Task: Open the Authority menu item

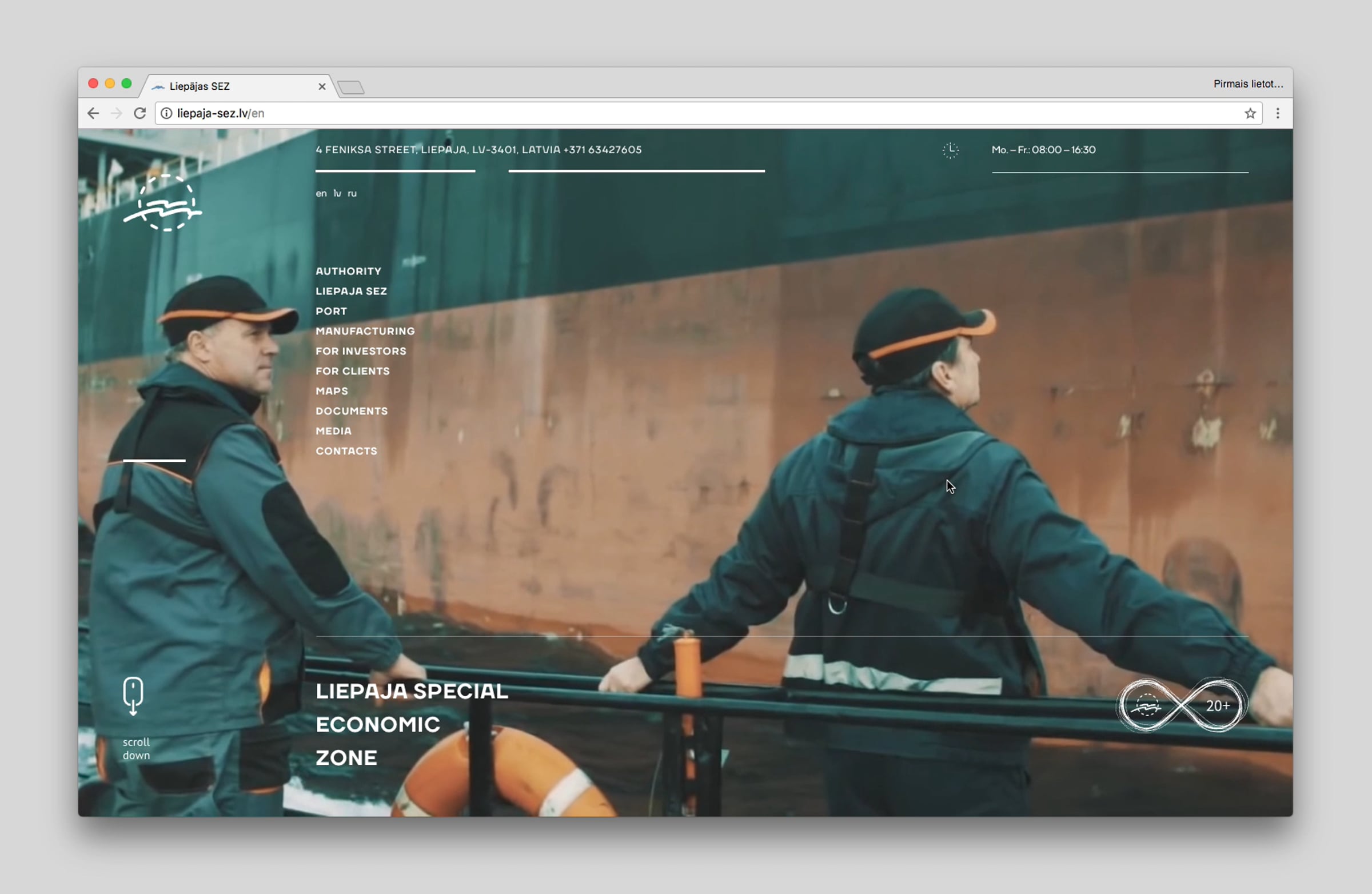Action: pos(349,272)
